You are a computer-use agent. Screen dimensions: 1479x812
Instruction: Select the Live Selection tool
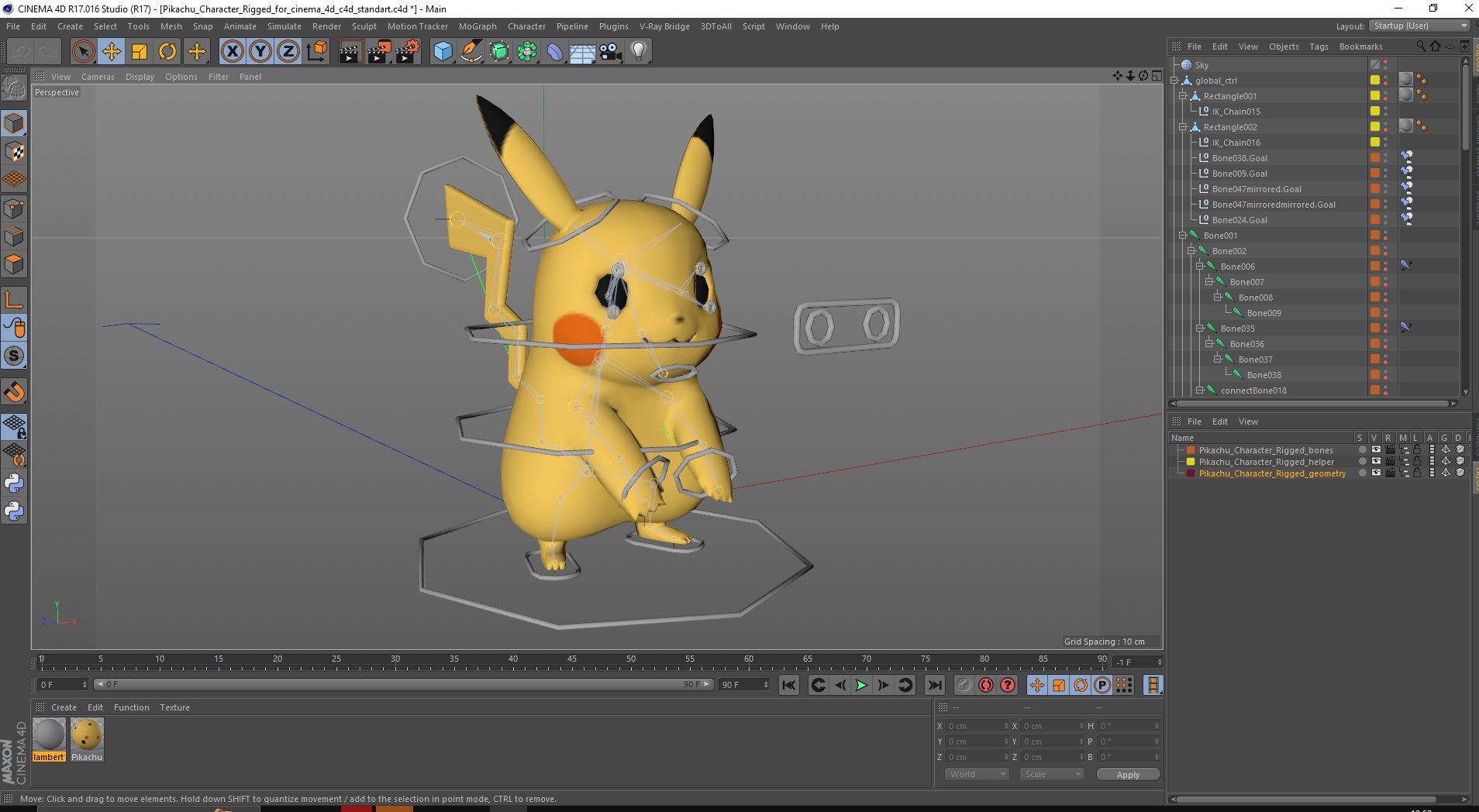(83, 52)
